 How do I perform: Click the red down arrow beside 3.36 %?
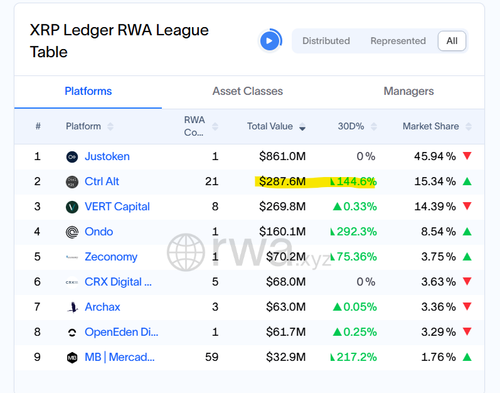click(x=467, y=306)
